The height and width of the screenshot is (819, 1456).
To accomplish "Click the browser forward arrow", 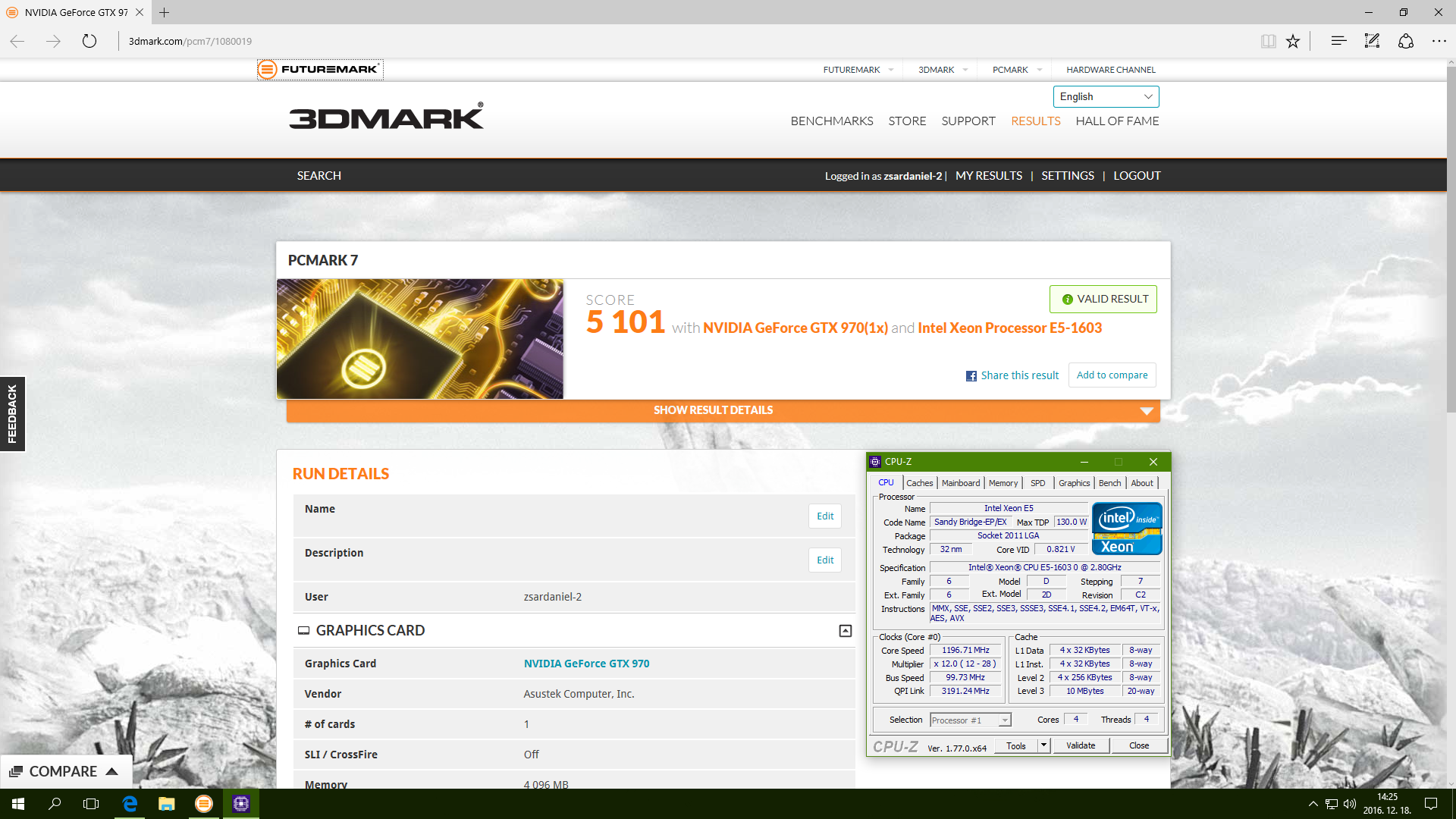I will tap(53, 41).
